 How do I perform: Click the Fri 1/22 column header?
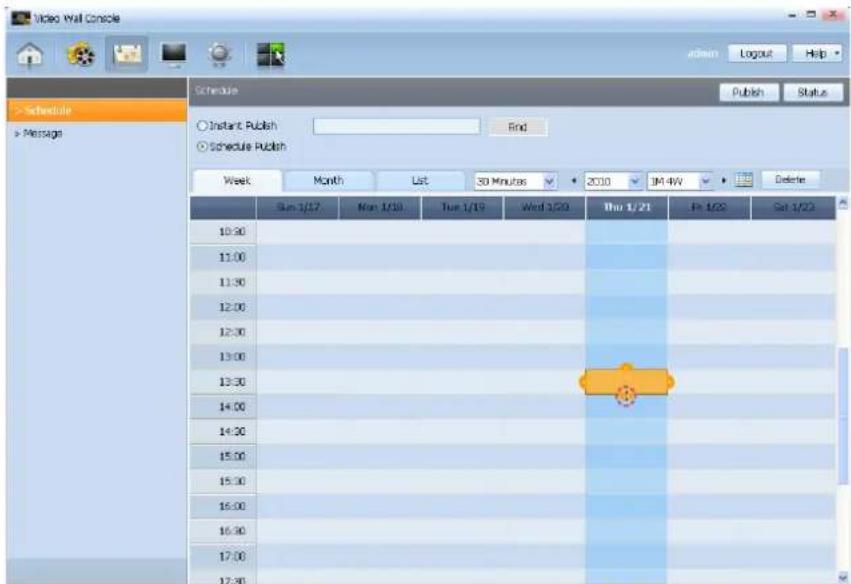(x=709, y=207)
